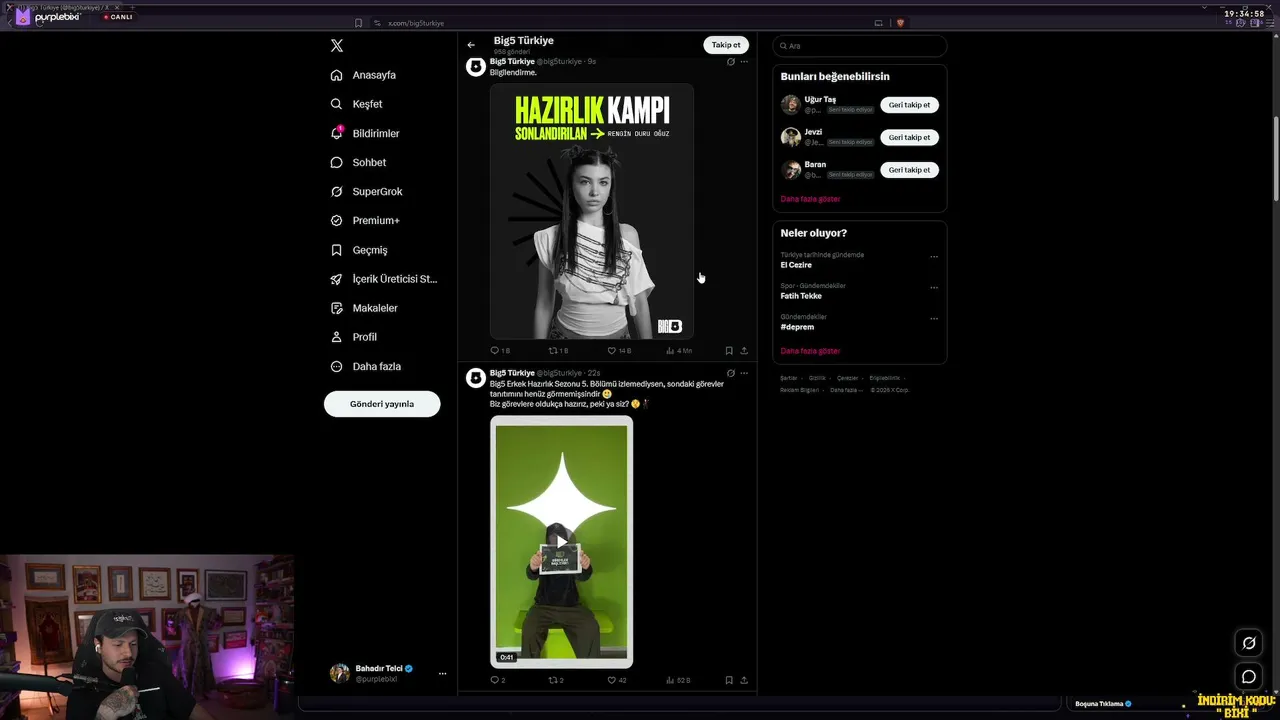The width and height of the screenshot is (1280, 720).
Task: Follow back Jevzi
Action: pos(909,137)
